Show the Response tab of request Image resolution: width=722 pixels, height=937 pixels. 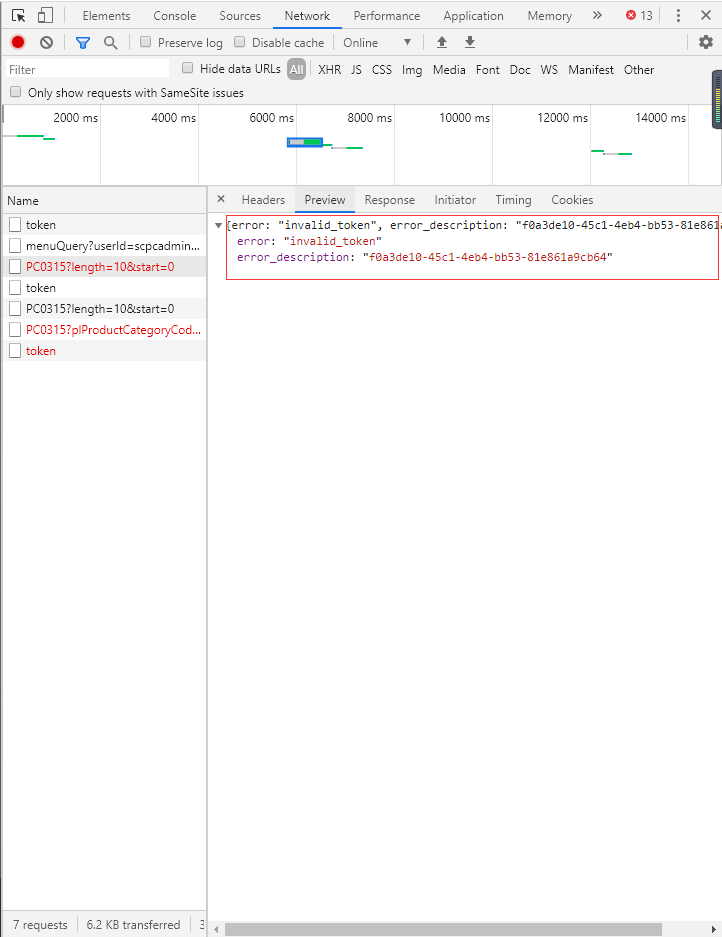[x=390, y=200]
